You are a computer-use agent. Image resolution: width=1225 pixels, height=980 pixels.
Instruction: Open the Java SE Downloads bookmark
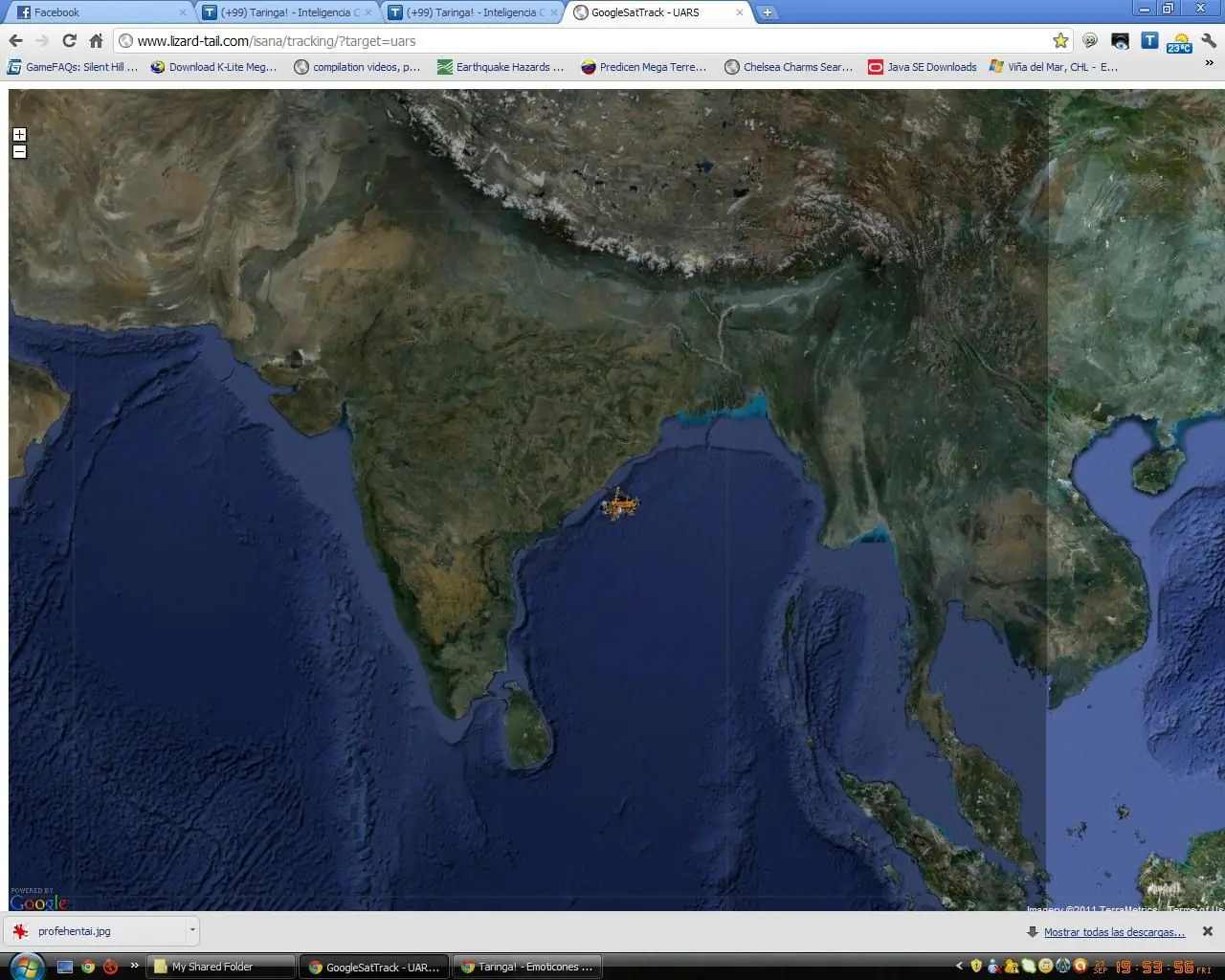(x=922, y=67)
